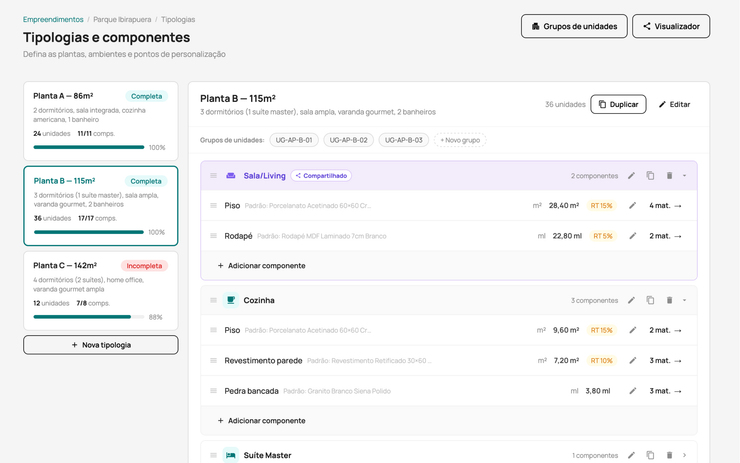Screen dimensions: 740x463
Task: Click RT 15% tag on Sala/Living Piso
Action: 601,206
